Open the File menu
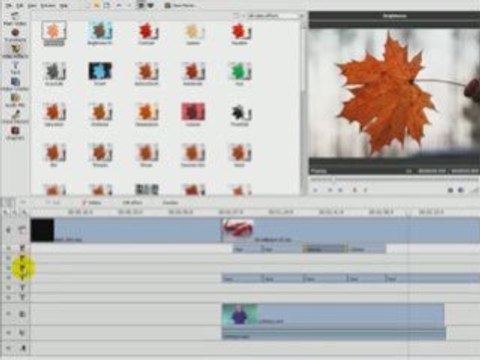Viewport: 480px width, 360px height. pyautogui.click(x=9, y=6)
